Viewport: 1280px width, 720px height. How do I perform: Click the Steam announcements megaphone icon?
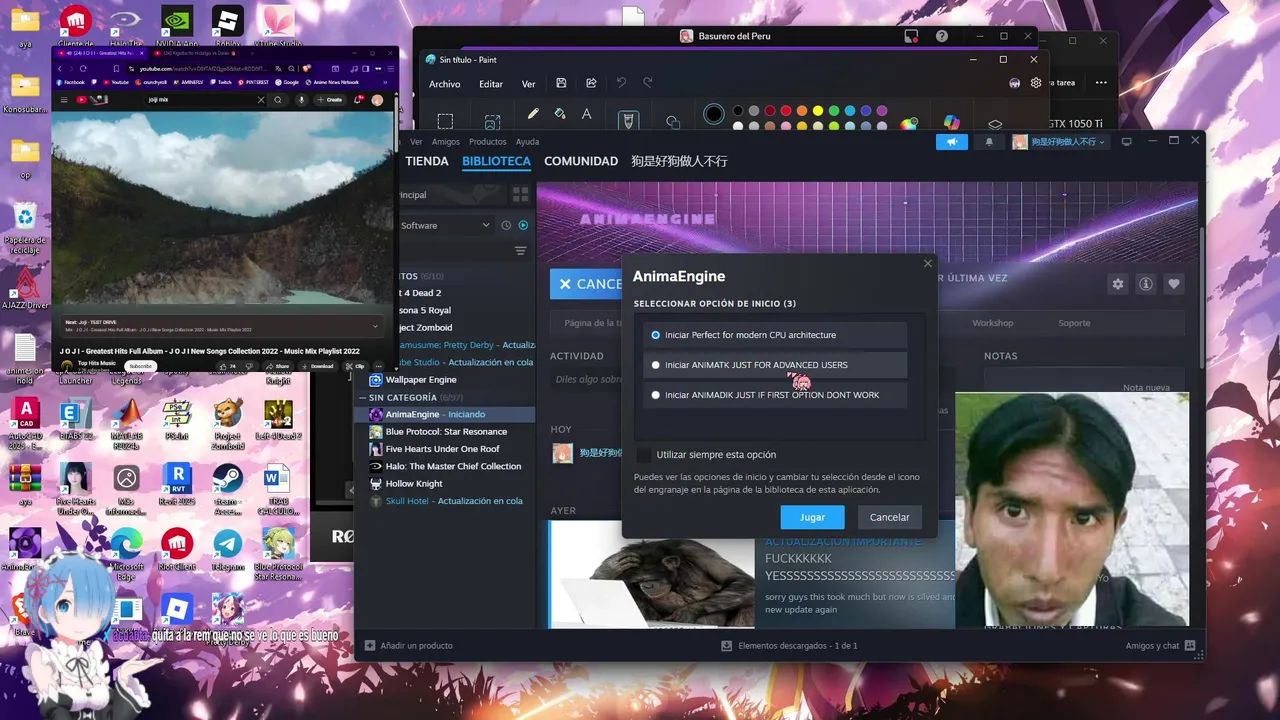[952, 142]
